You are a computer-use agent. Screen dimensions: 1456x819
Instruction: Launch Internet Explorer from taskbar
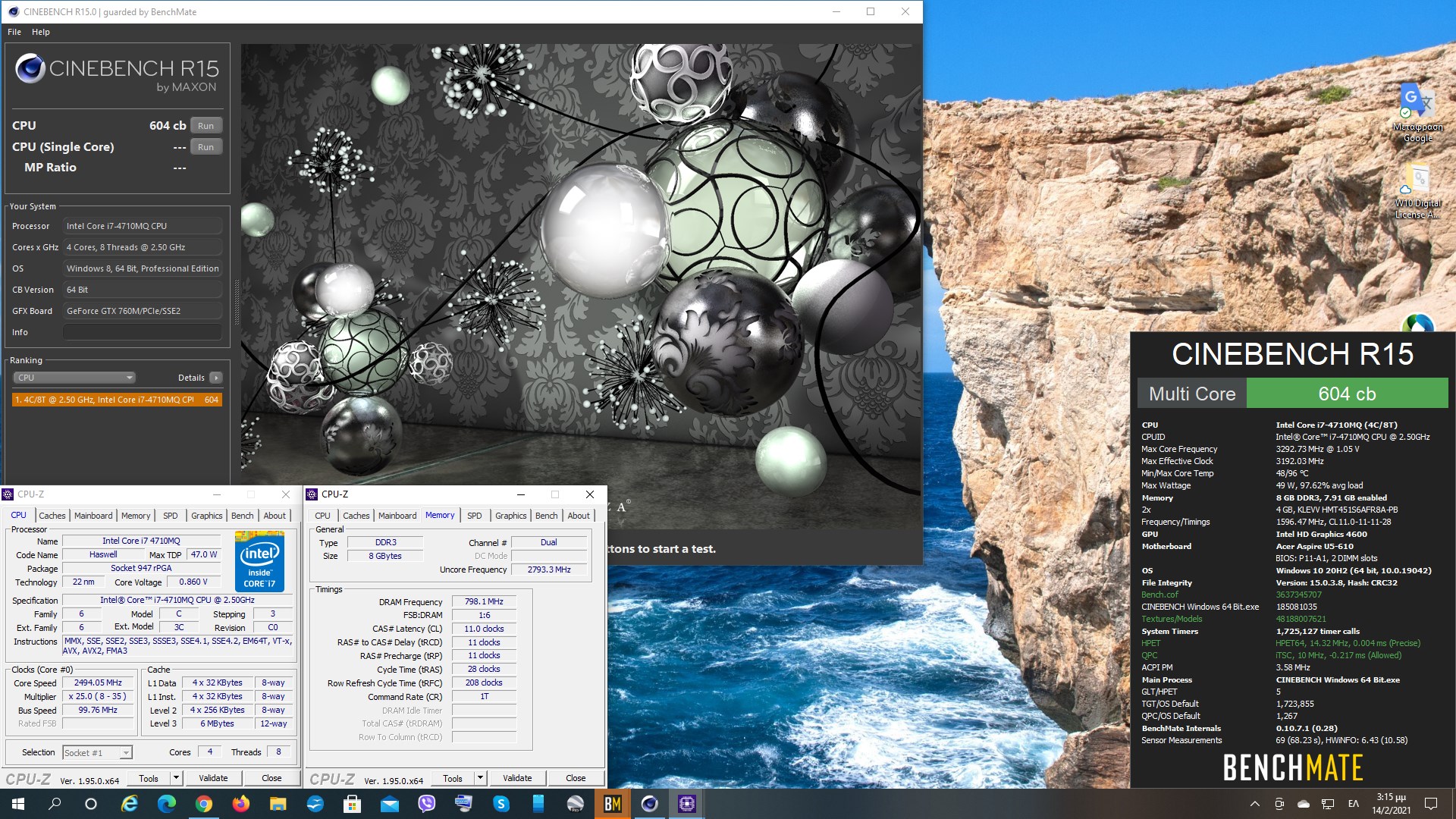pyautogui.click(x=130, y=804)
